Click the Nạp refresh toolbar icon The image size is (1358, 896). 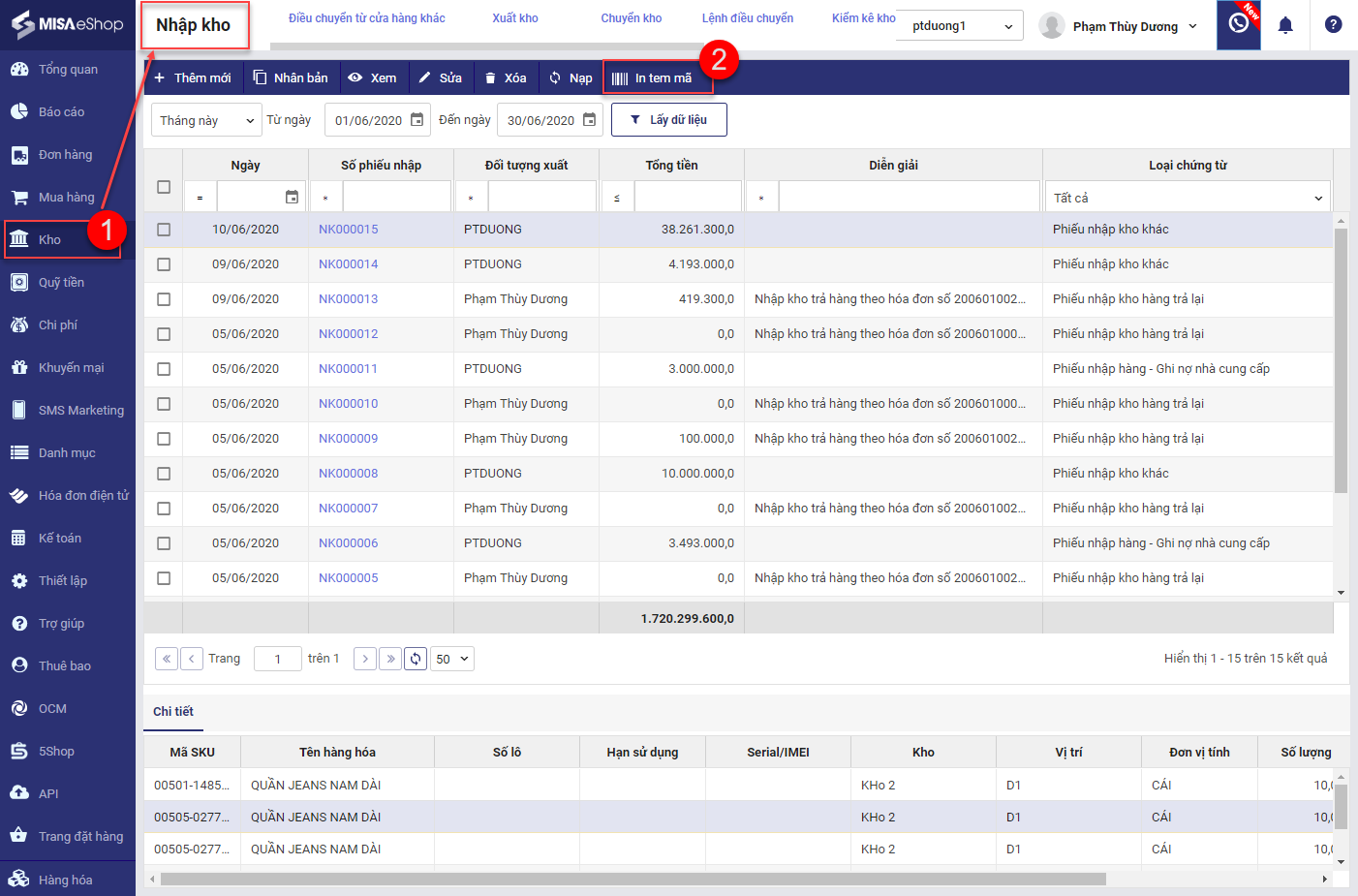point(555,77)
